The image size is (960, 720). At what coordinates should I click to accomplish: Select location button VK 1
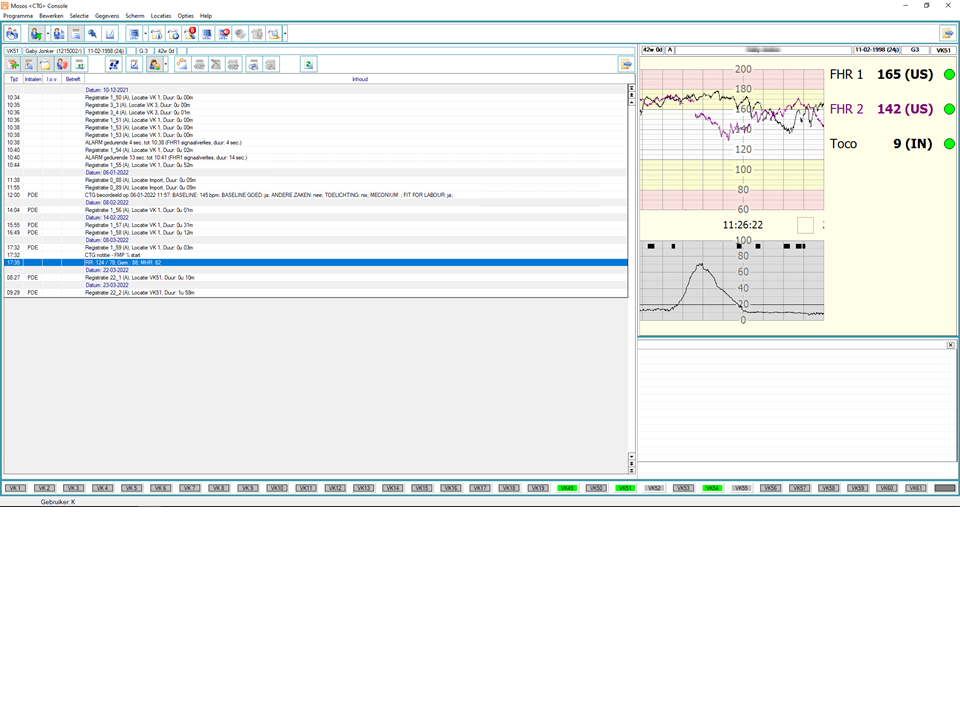(x=15, y=488)
